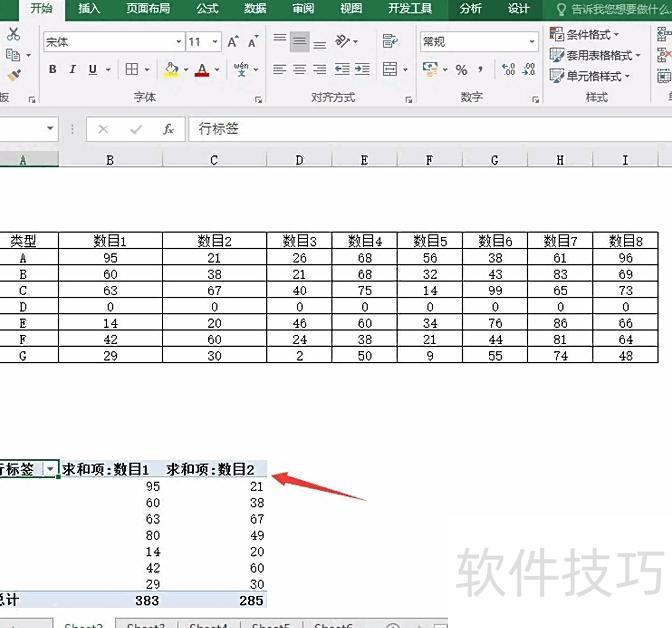
Task: Open the 设计 tab
Action: tap(519, 8)
